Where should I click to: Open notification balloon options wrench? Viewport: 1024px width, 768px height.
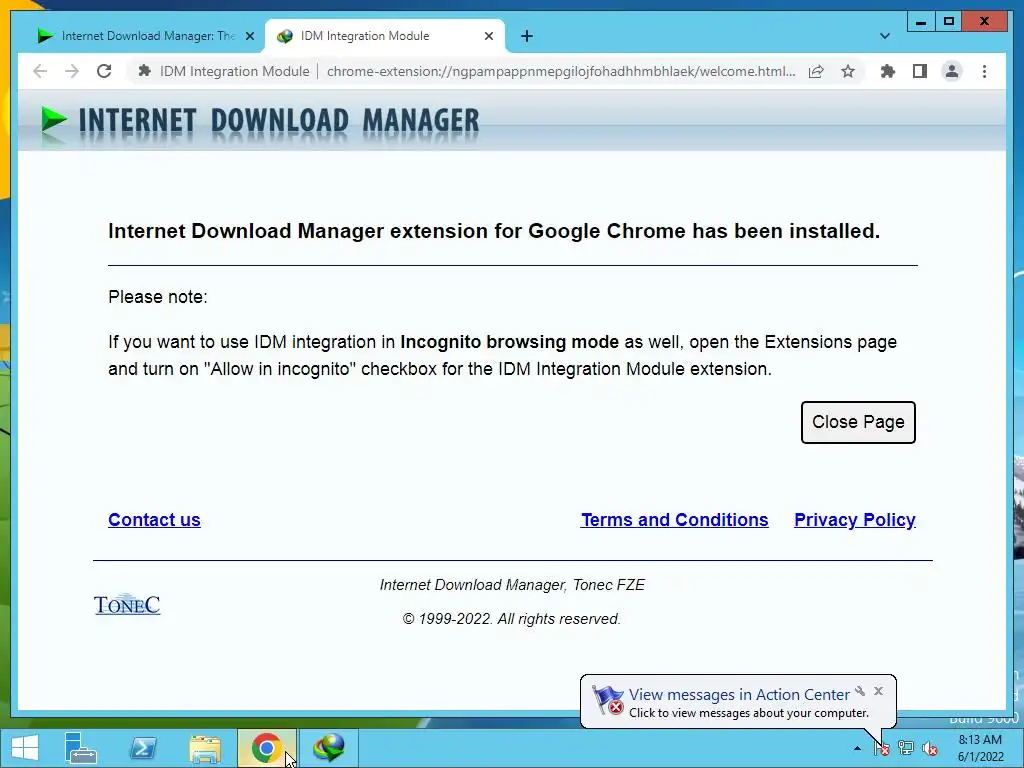[x=860, y=691]
